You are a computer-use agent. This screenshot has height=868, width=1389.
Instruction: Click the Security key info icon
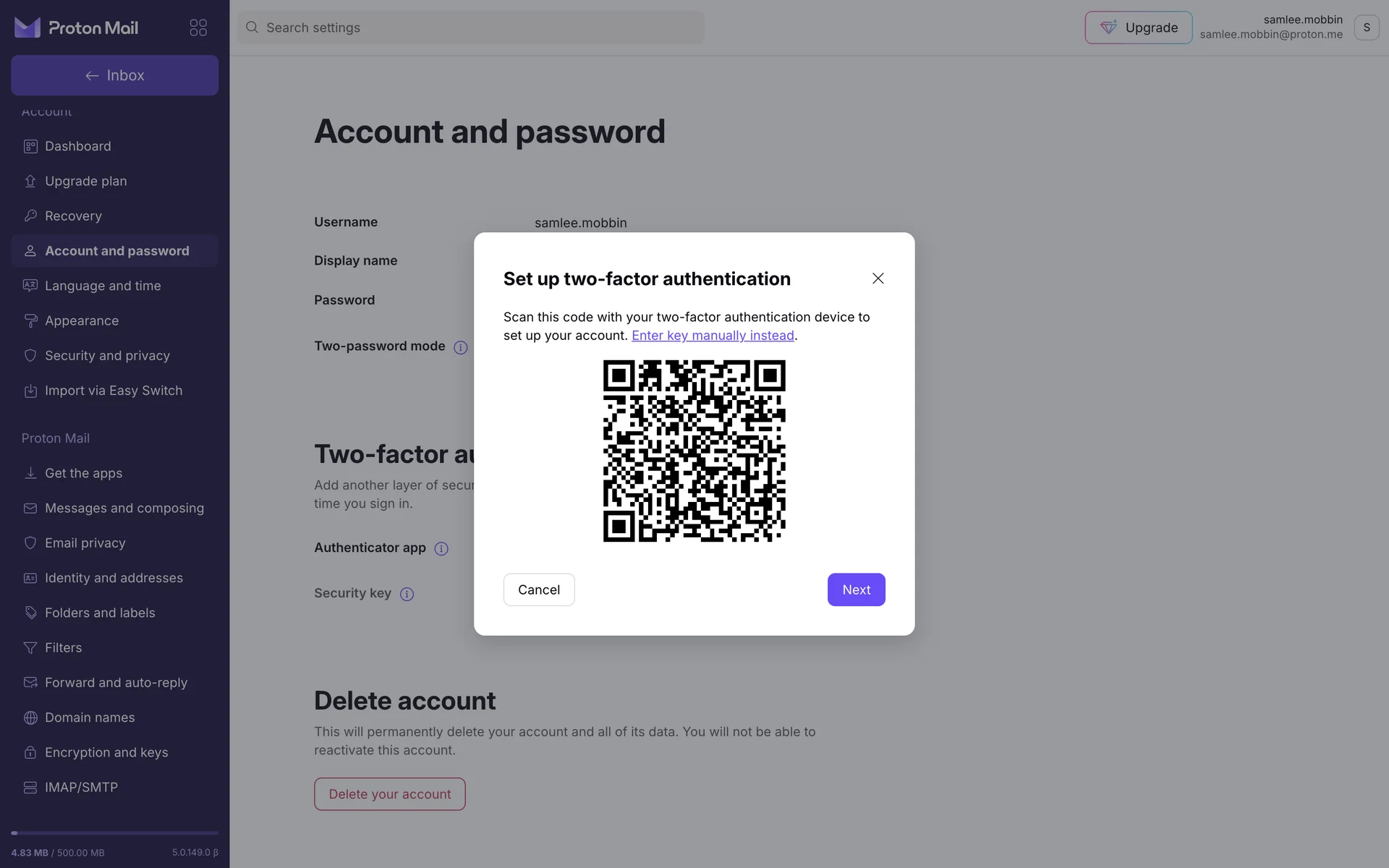[407, 595]
